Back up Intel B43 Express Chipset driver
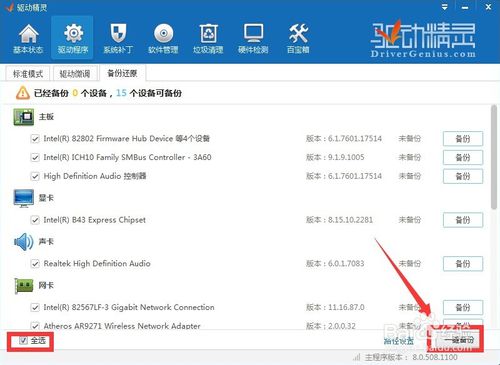 [463, 220]
